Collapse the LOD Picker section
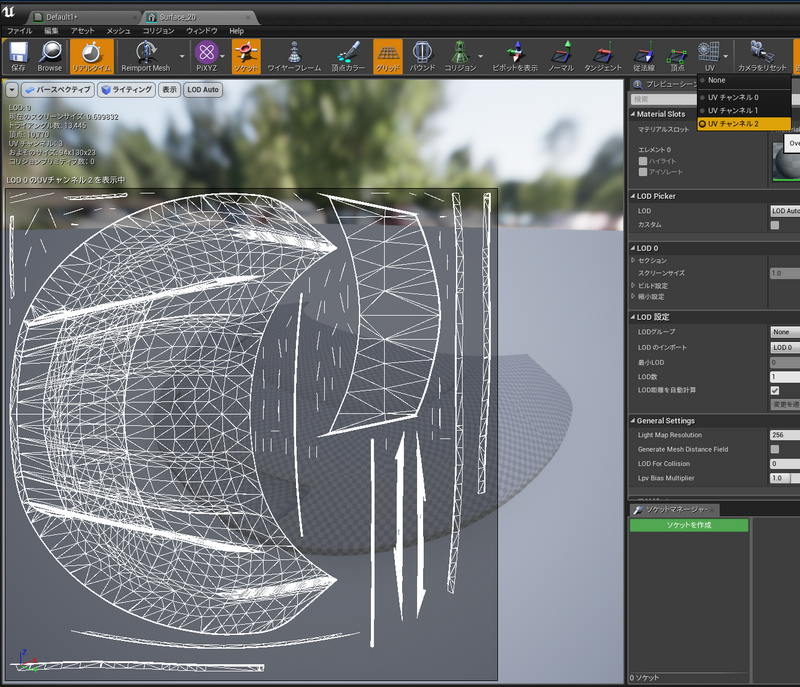This screenshot has height=687, width=800. click(633, 196)
